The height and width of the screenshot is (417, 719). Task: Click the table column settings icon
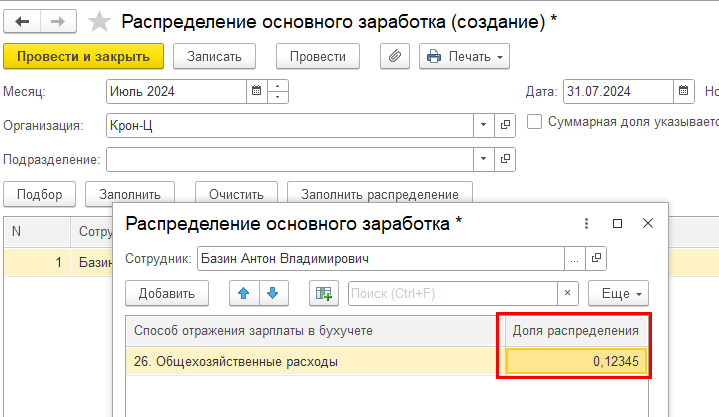(324, 293)
